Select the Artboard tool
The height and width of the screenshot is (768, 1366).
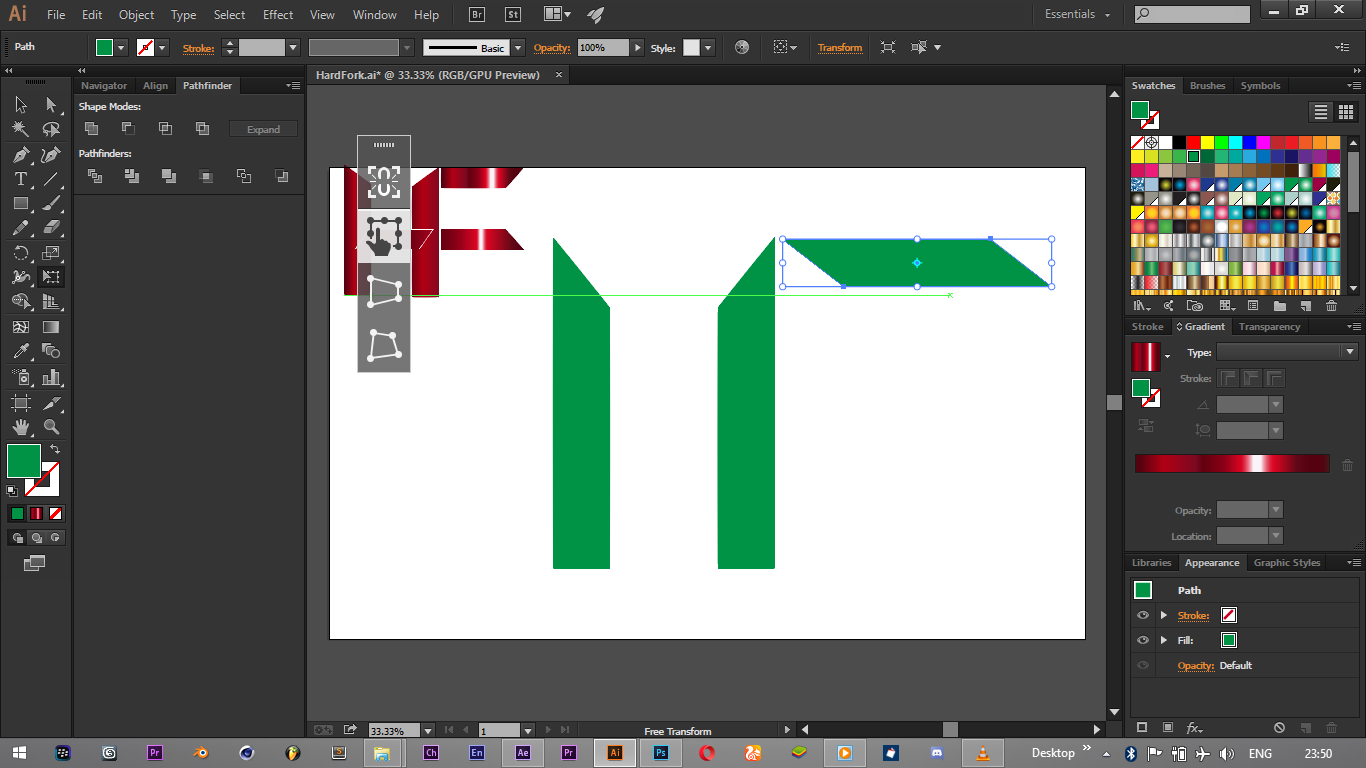pos(21,402)
